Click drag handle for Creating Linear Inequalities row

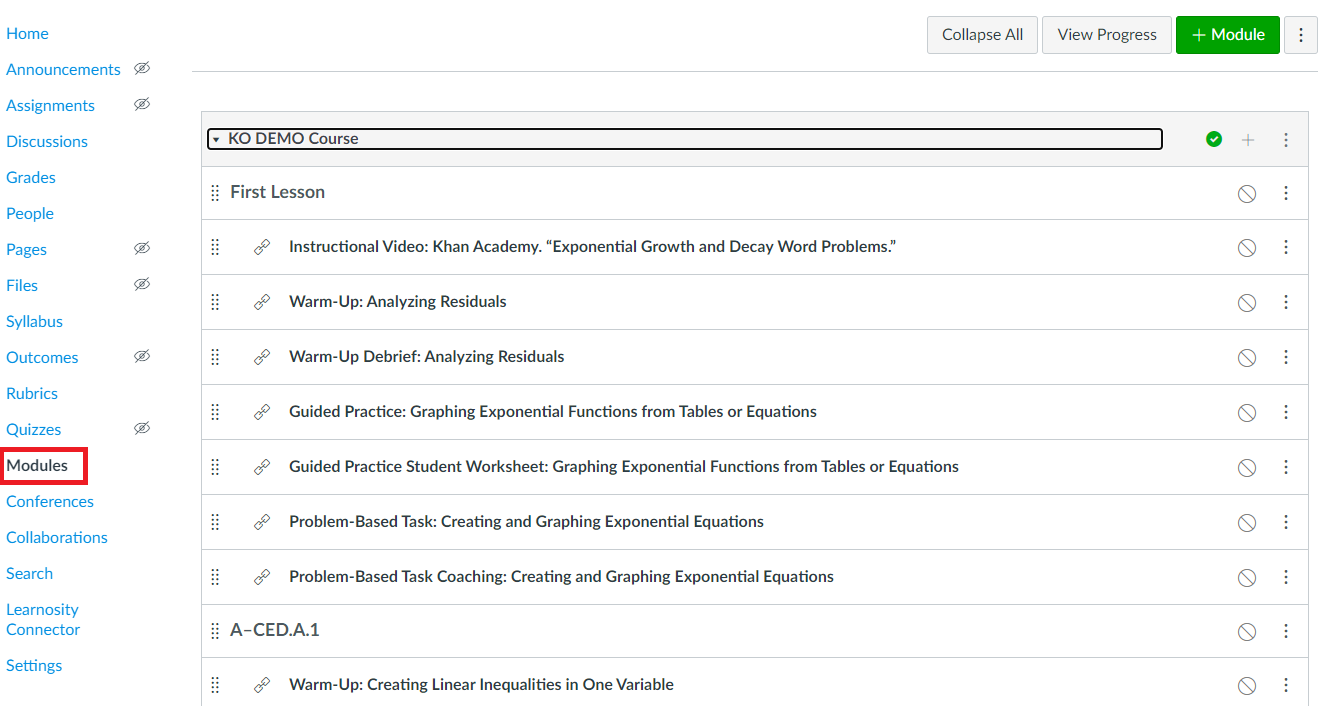pos(215,685)
